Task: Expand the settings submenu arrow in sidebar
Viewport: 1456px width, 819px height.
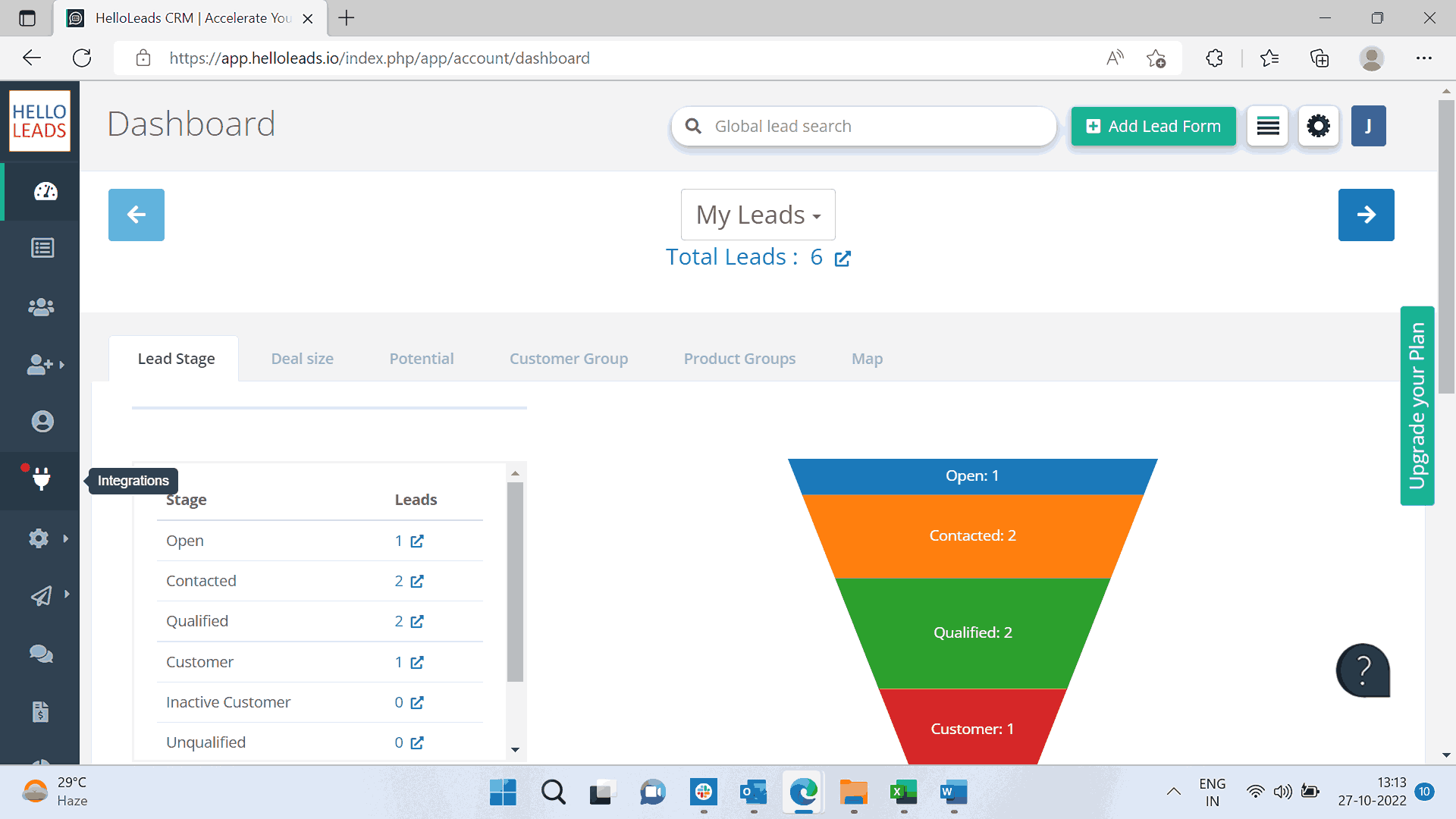Action: 66,538
